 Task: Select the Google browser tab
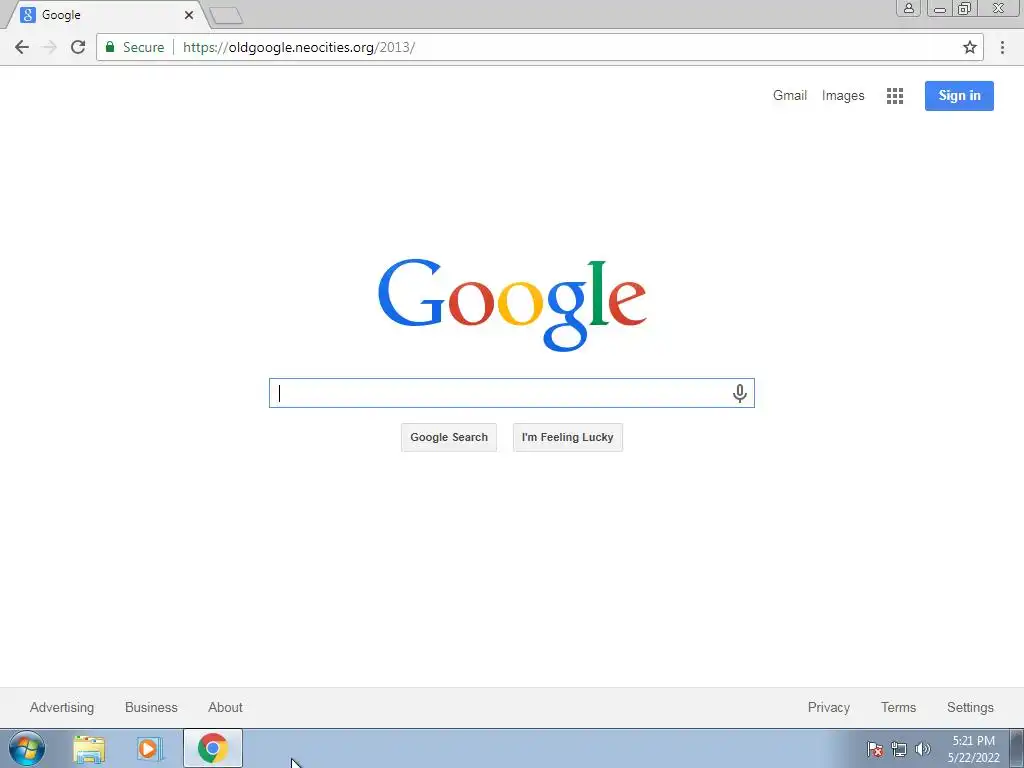[x=108, y=14]
